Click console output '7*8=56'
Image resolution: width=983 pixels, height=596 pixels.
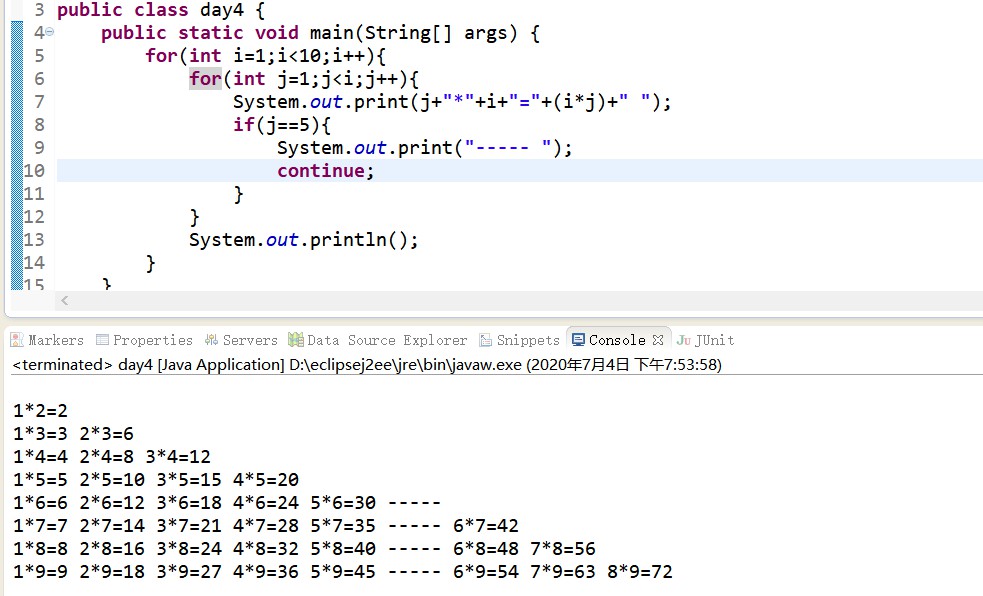click(562, 548)
